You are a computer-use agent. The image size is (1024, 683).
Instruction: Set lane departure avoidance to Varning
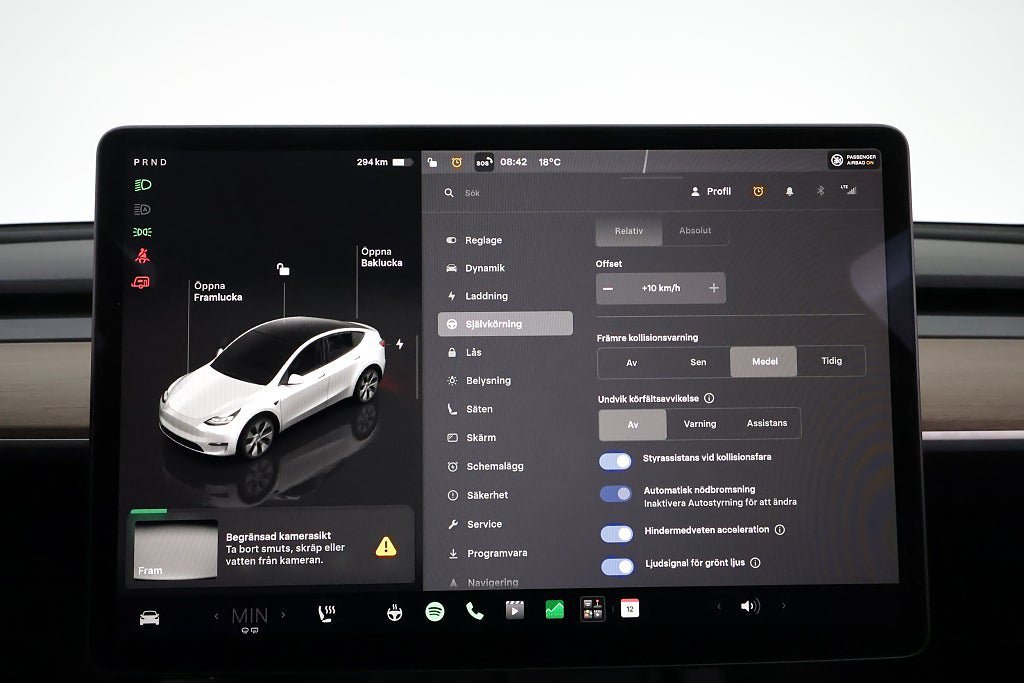point(700,424)
